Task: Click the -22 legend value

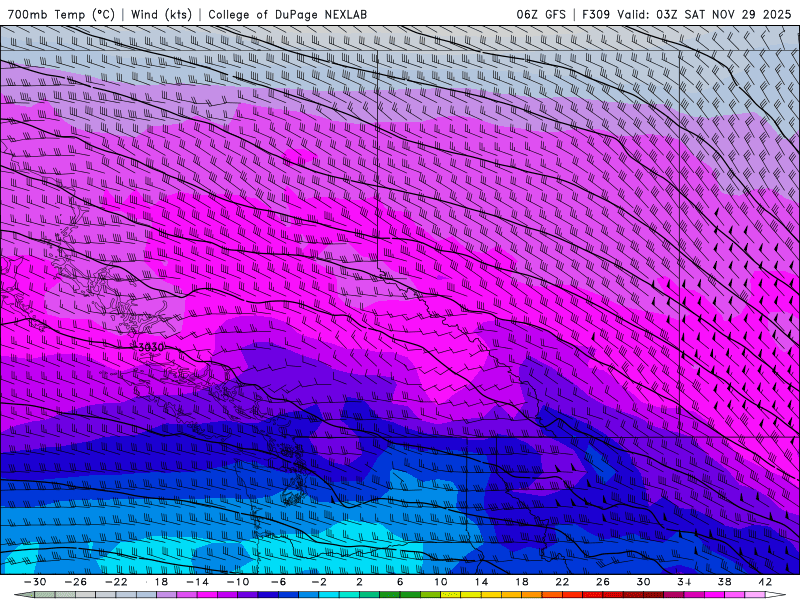Action: 116,582
